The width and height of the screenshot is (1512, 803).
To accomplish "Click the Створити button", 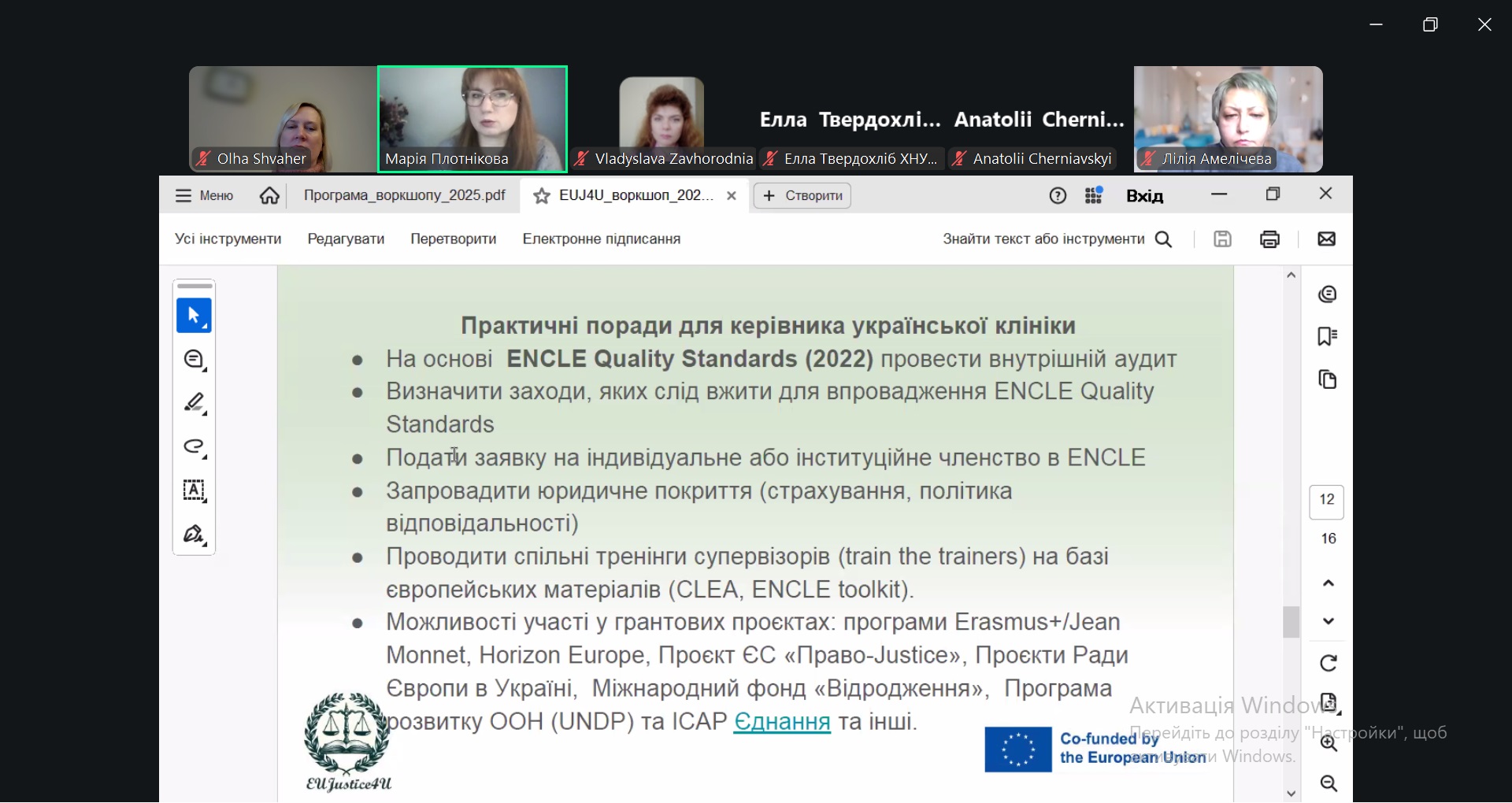I will click(802, 196).
